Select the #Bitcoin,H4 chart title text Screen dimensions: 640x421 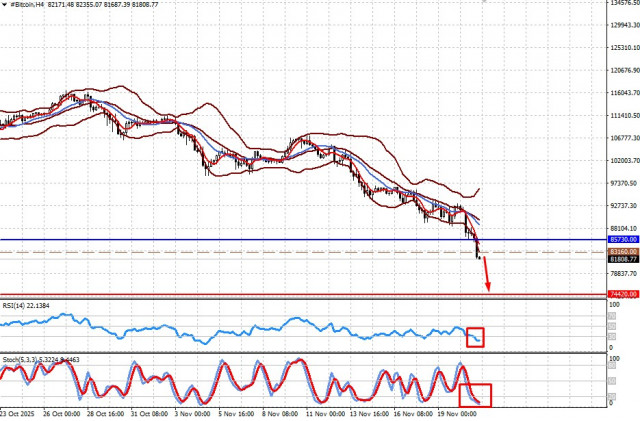(x=27, y=4)
